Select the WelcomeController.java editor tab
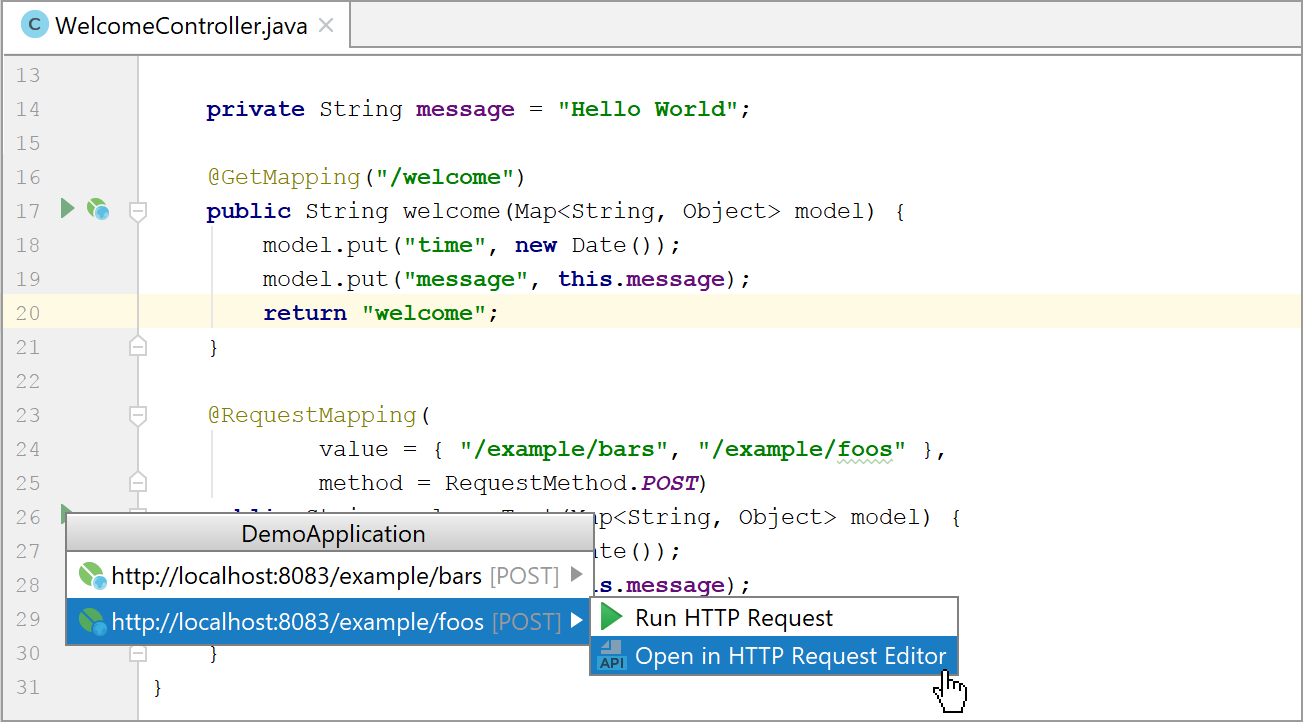Screen dimensions: 1303x722 coord(177,25)
